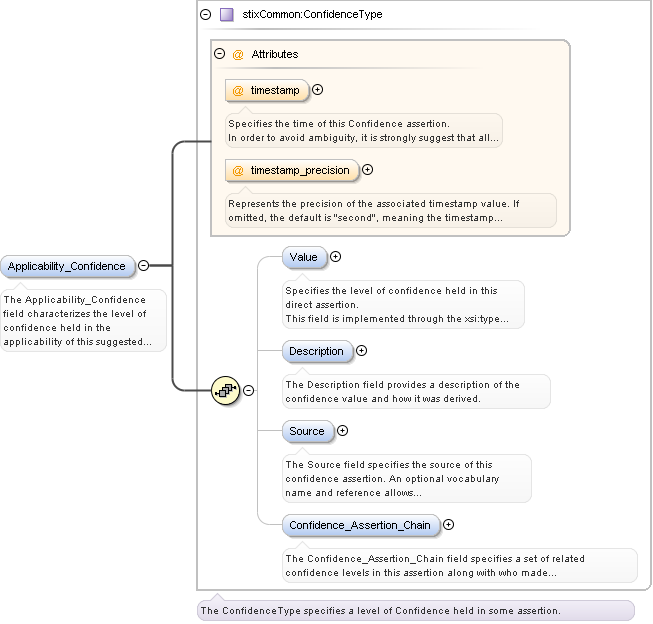The width and height of the screenshot is (653, 624).
Task: Select the Value element
Action: (x=304, y=257)
